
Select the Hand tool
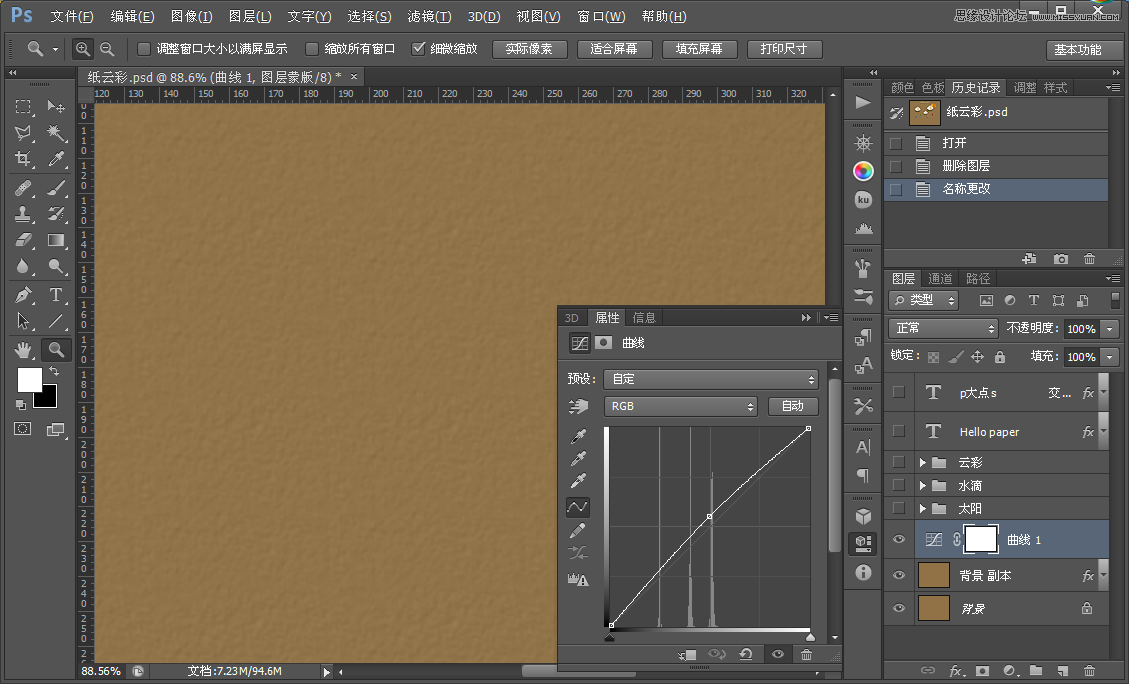(x=23, y=350)
